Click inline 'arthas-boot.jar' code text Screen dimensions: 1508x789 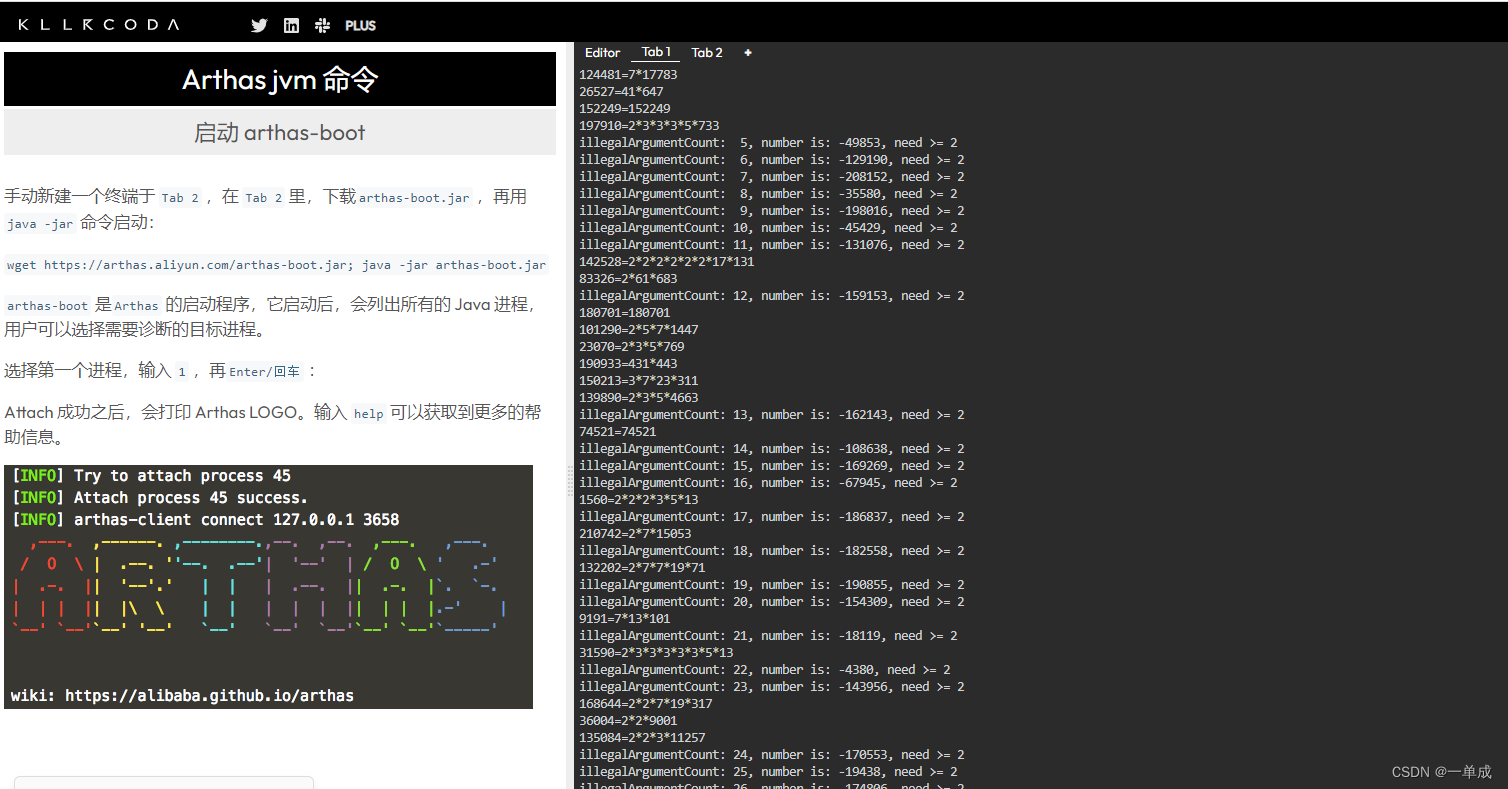pyautogui.click(x=414, y=198)
